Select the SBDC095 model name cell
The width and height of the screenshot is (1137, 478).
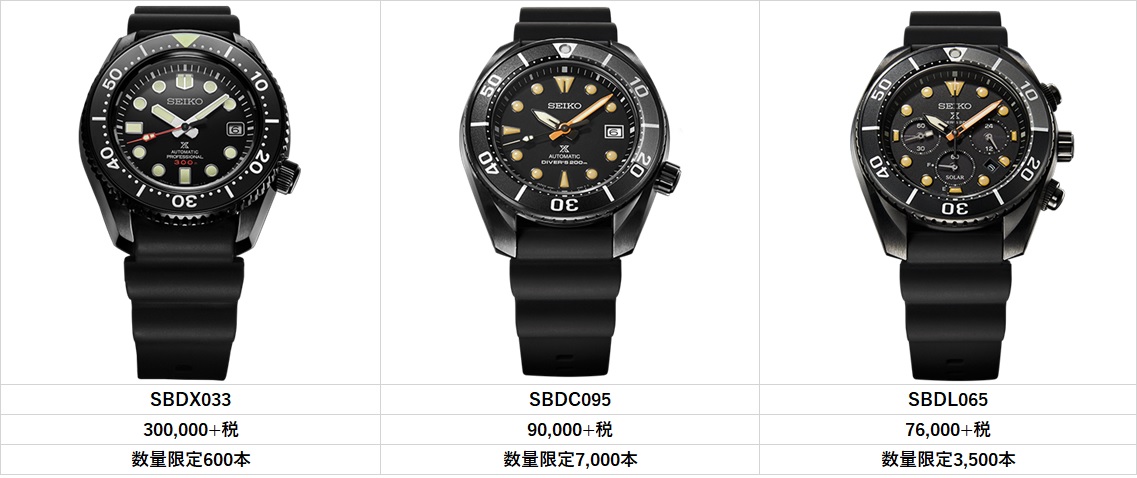[570, 399]
